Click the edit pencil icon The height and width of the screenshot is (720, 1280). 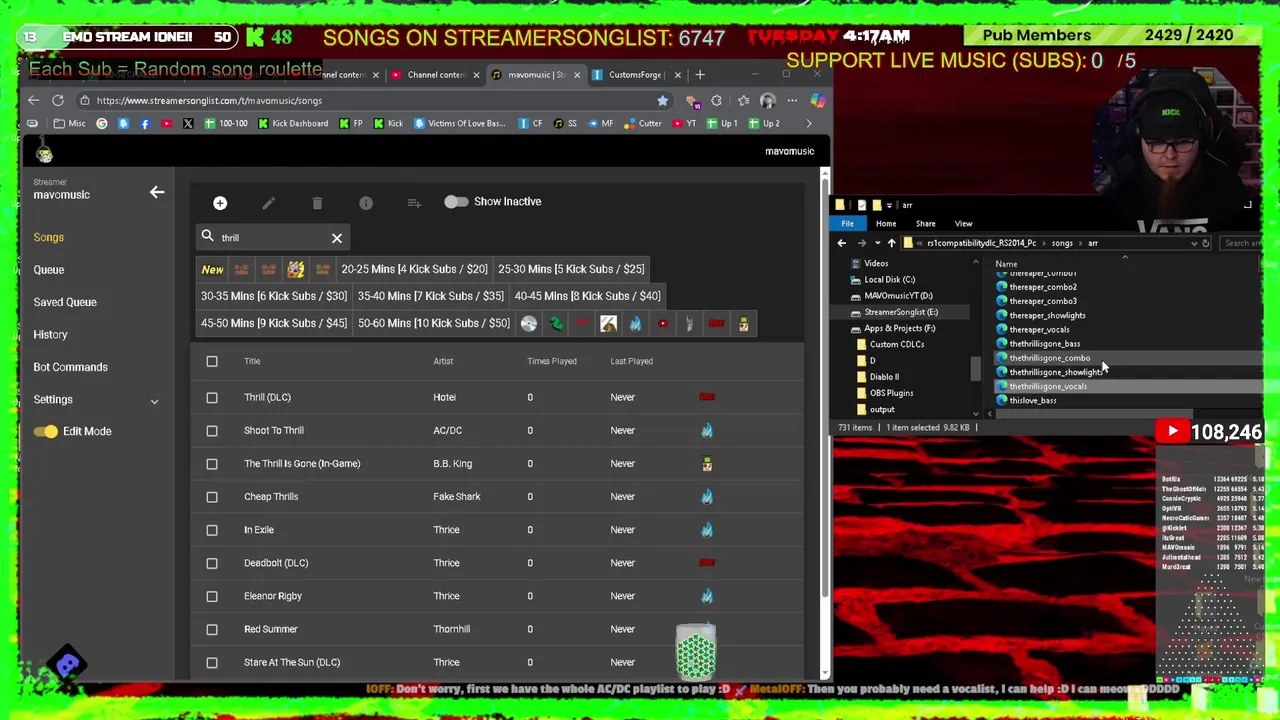pos(268,203)
